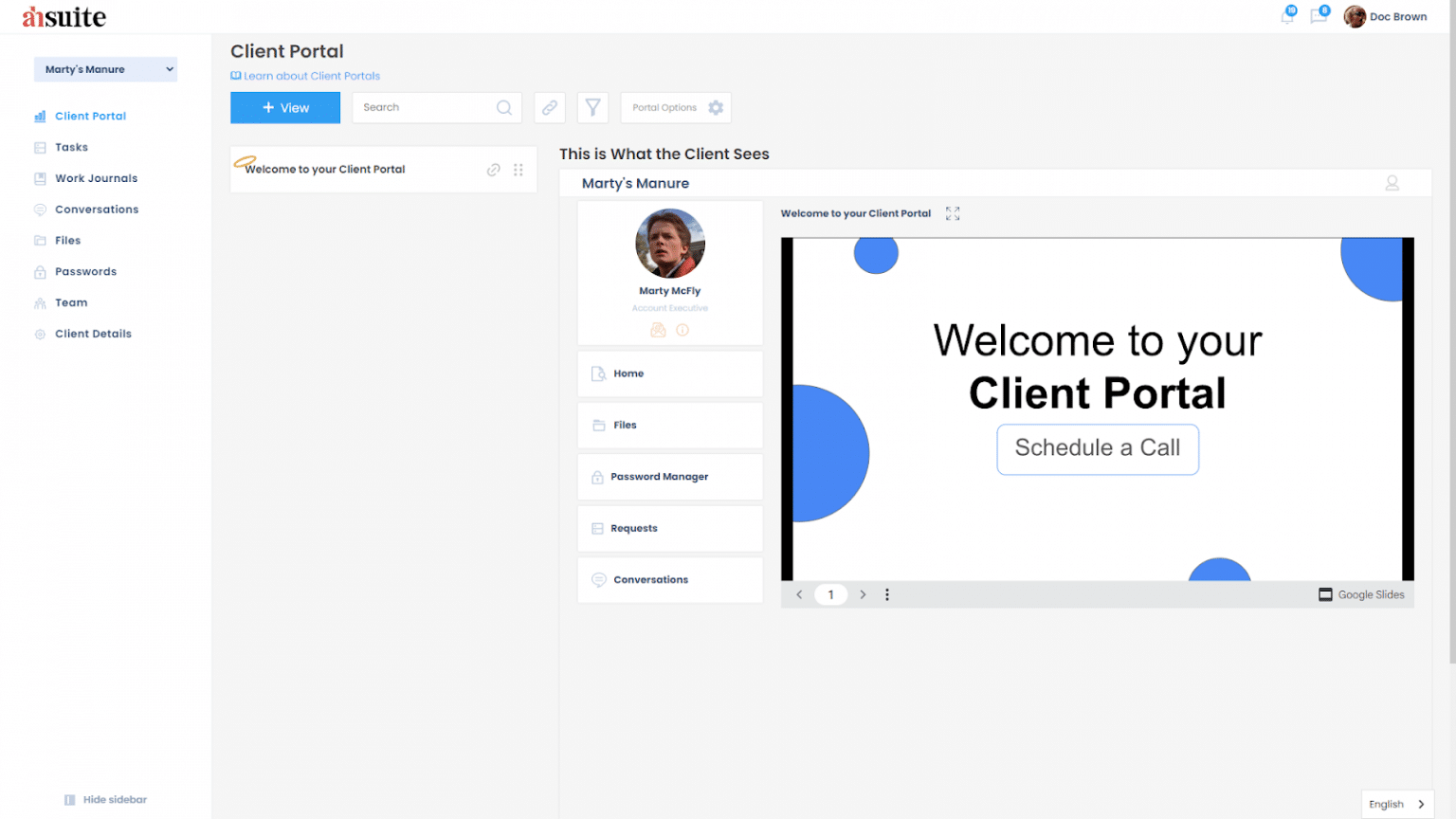Open the Work Journals sidebar icon
1456x819 pixels.
[x=39, y=178]
